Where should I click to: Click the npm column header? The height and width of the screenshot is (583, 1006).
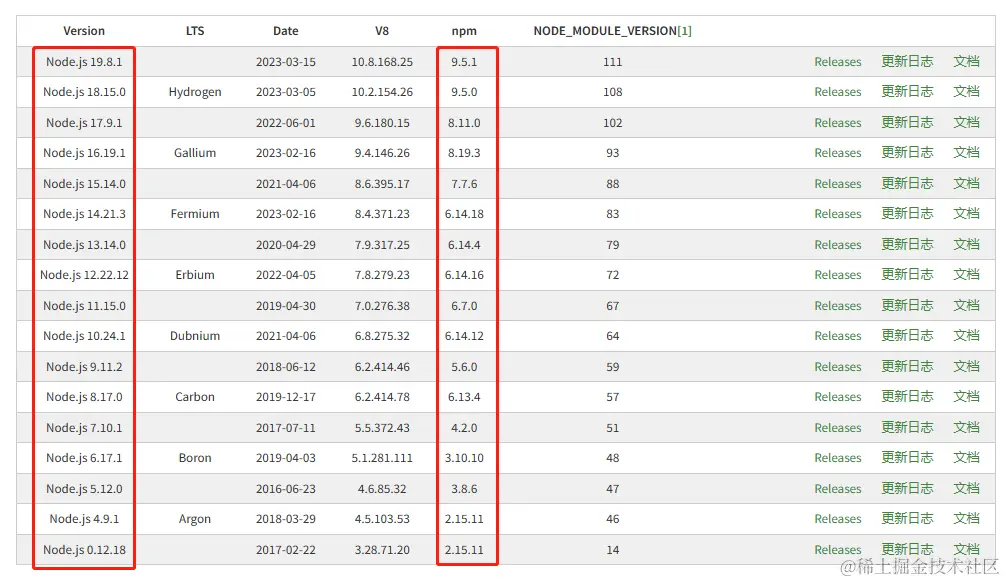[464, 31]
